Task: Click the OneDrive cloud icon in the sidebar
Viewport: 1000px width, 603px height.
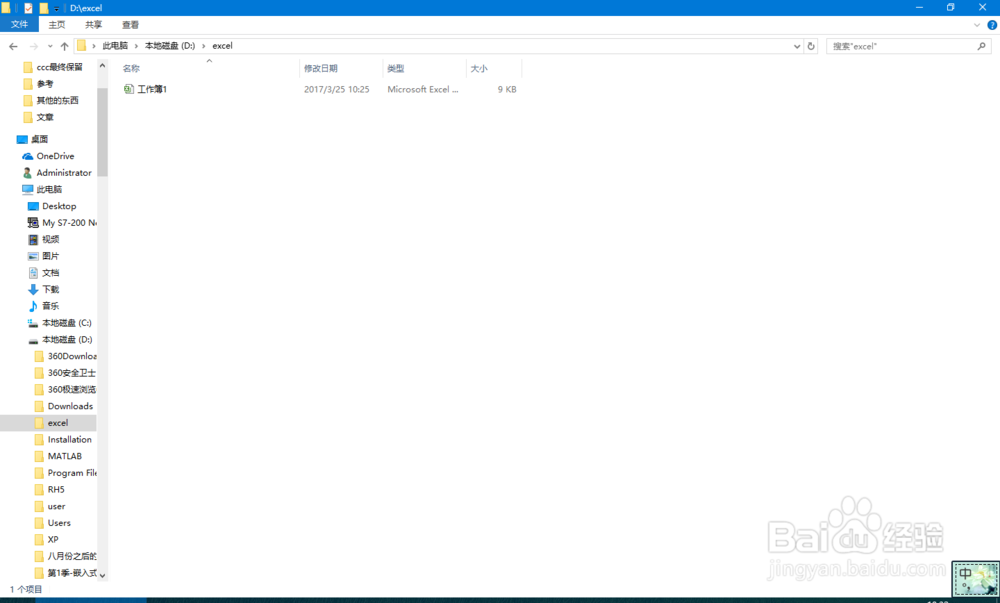Action: coord(30,156)
